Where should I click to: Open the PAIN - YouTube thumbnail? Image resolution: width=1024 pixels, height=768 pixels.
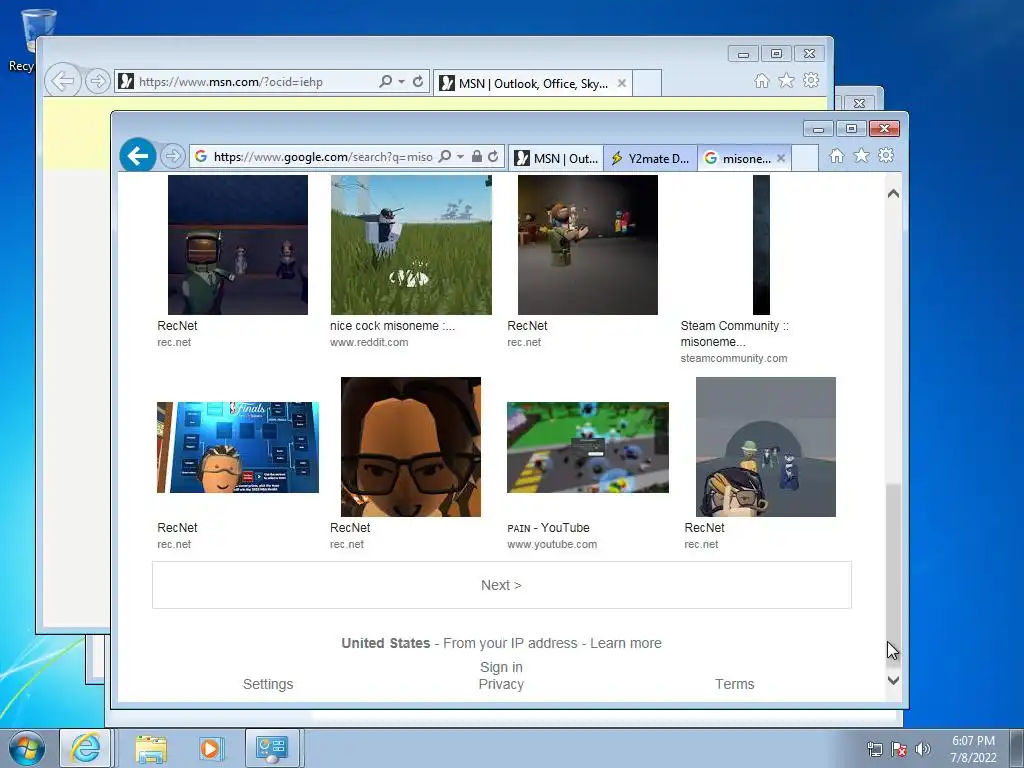(x=588, y=447)
